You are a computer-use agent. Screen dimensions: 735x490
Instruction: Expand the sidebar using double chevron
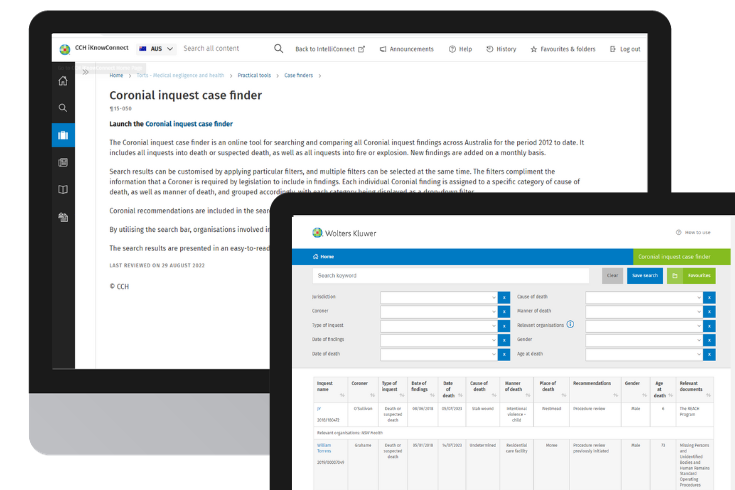pyautogui.click(x=86, y=71)
